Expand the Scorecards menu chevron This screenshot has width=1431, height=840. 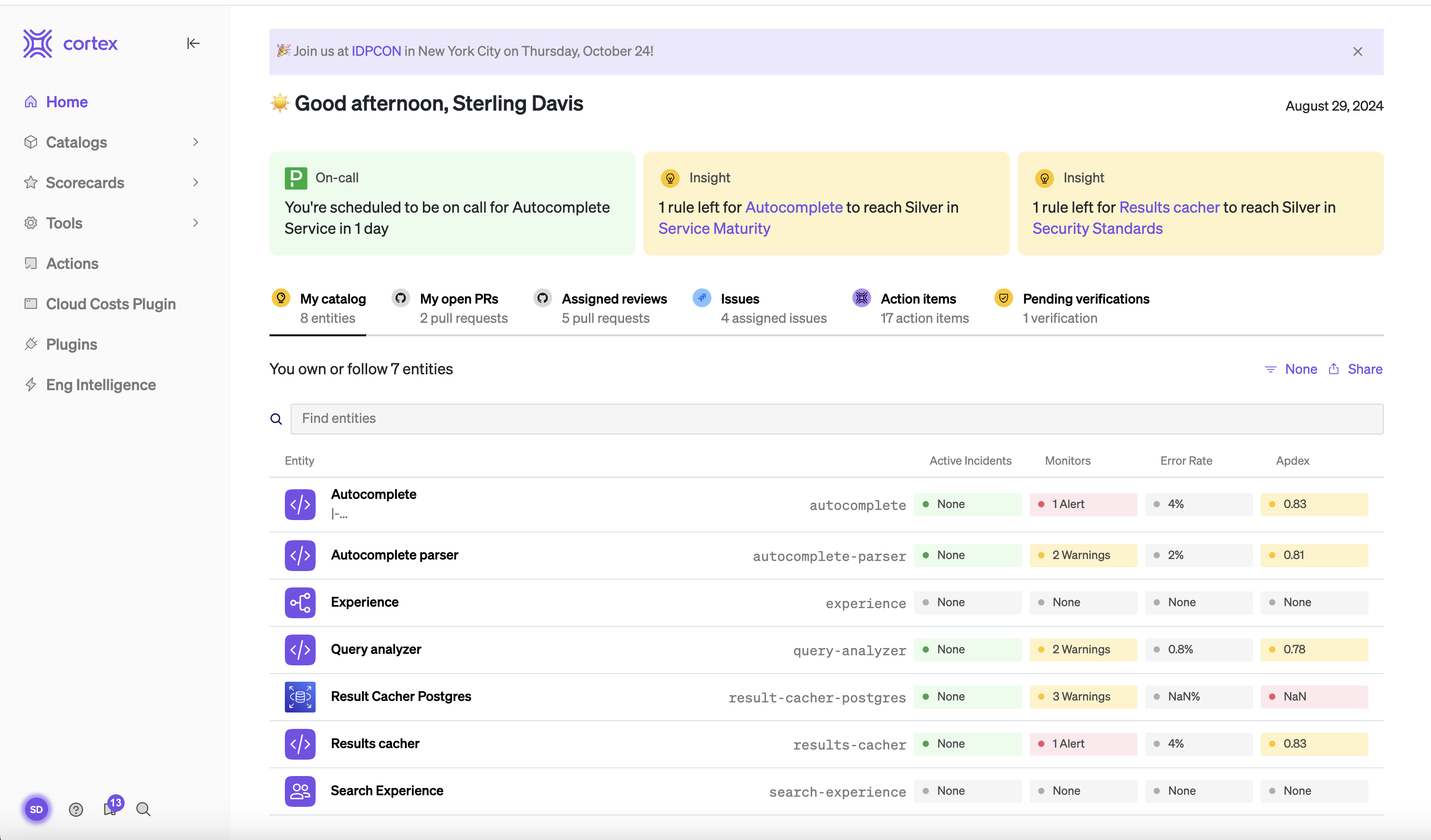(195, 182)
